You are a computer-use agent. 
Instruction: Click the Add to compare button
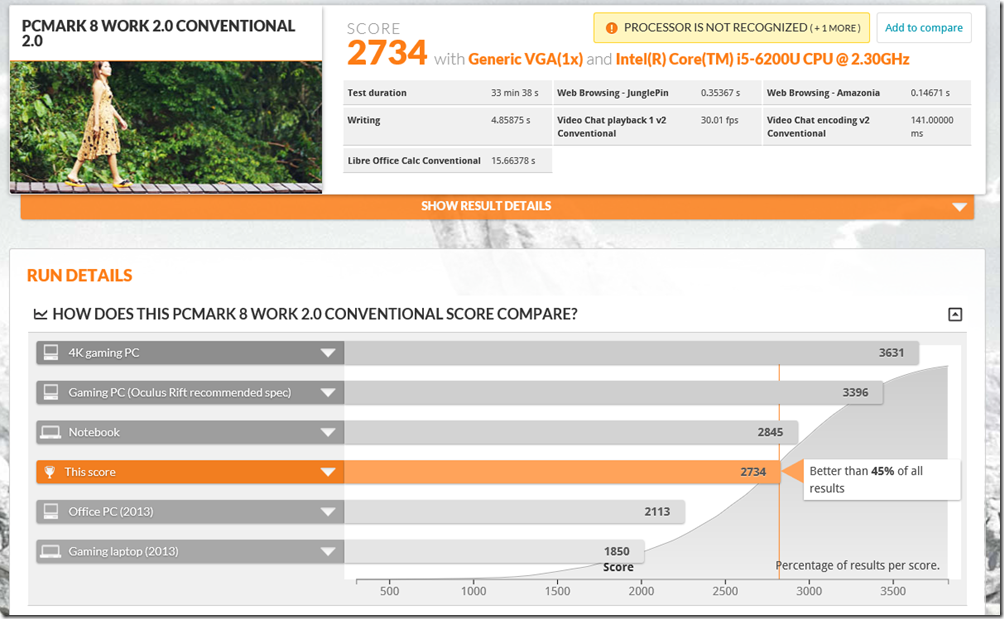pyautogui.click(x=923, y=28)
